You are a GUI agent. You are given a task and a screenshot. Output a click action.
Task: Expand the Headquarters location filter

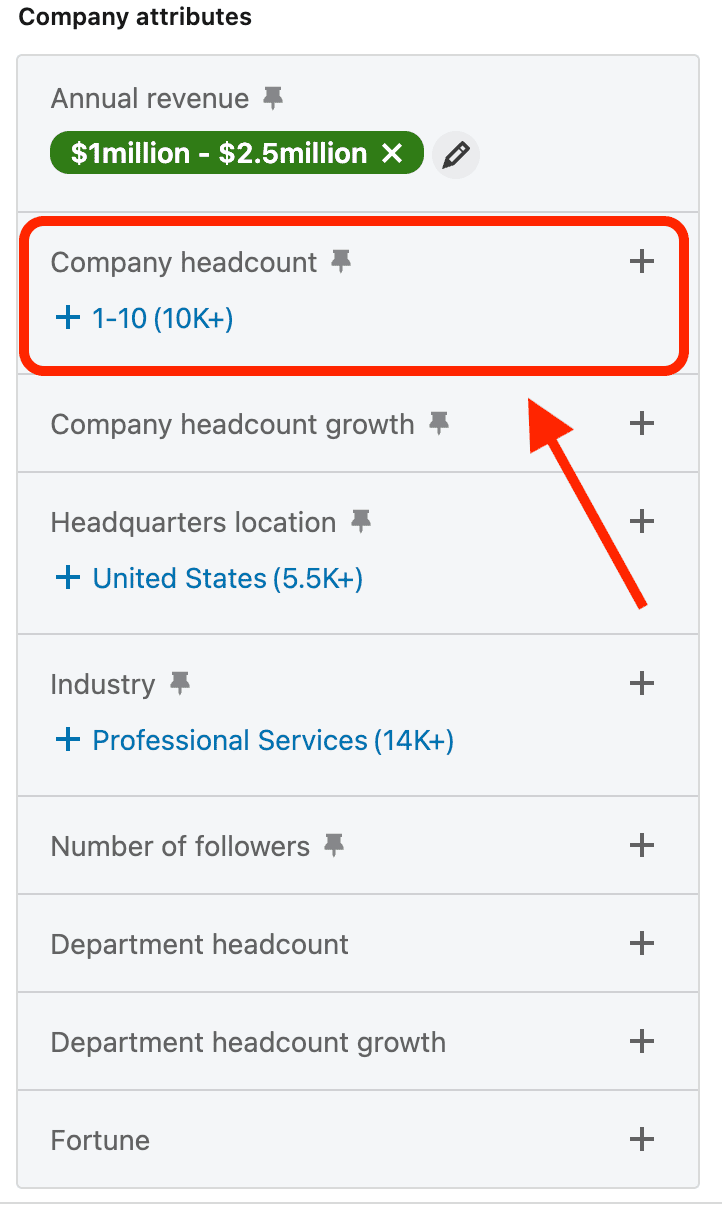pos(641,522)
